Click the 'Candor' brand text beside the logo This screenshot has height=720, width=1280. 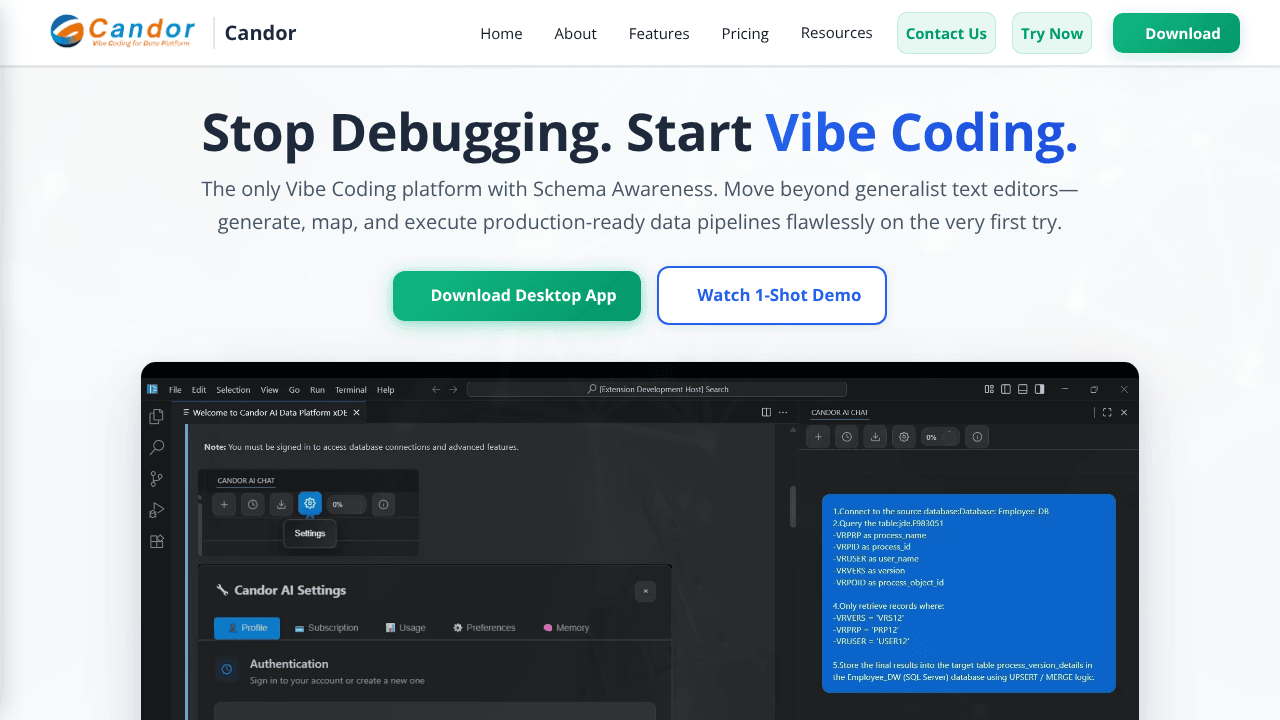pos(260,33)
